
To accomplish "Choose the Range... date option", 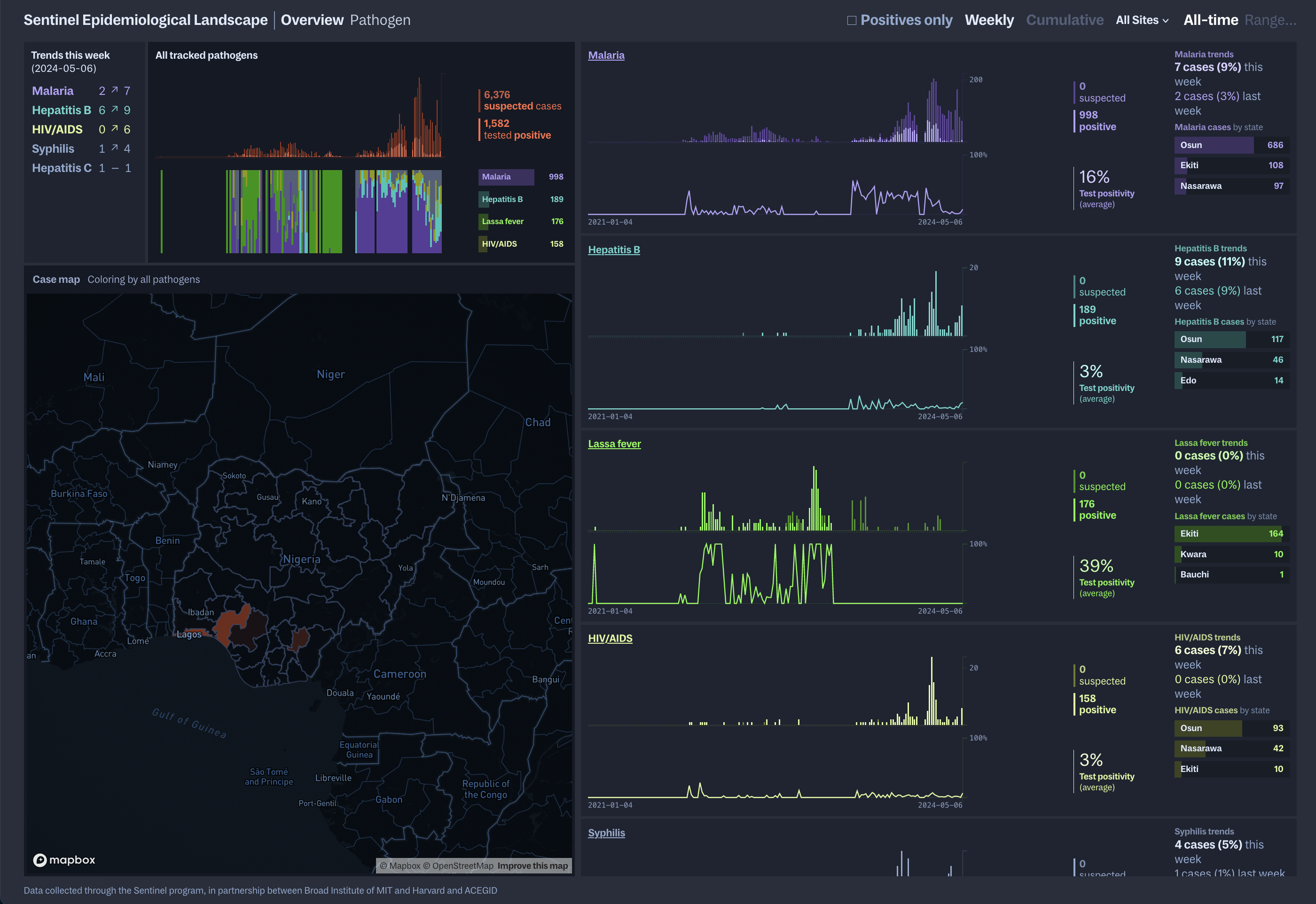I will pyautogui.click(x=1270, y=20).
